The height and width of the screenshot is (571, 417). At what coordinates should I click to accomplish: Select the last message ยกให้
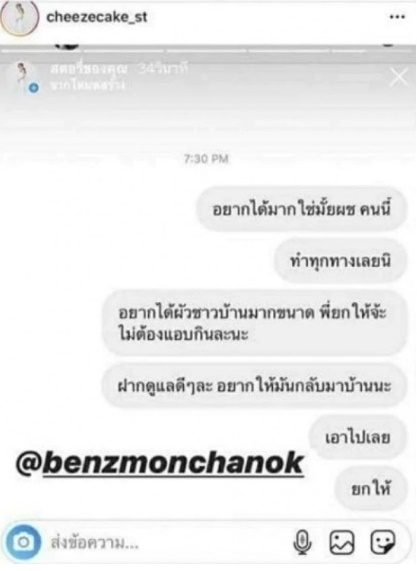(371, 489)
